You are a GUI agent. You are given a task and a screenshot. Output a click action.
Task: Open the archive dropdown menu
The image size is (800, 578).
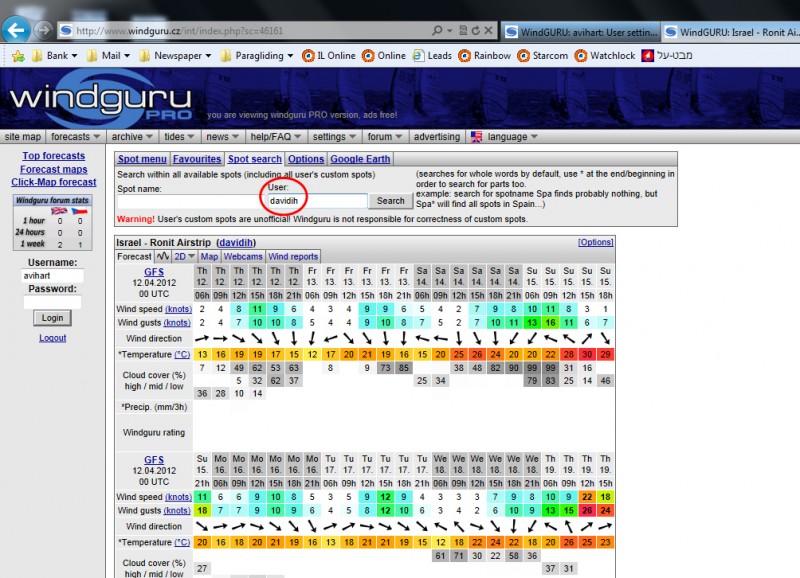[x=132, y=137]
